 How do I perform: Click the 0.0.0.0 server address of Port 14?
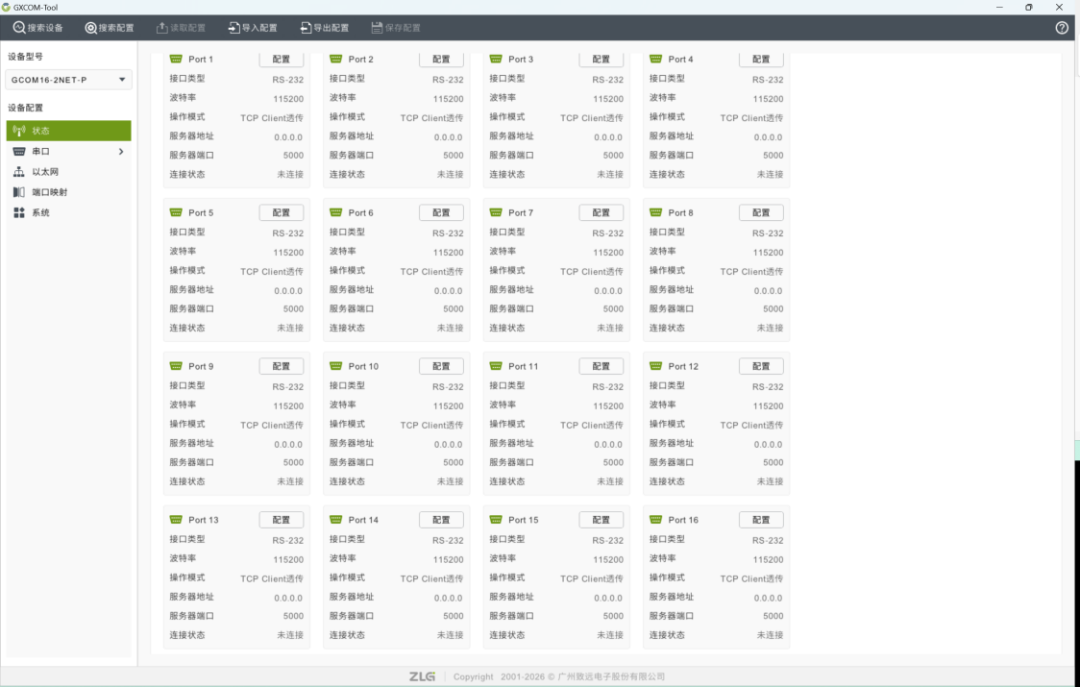[x=448, y=598]
